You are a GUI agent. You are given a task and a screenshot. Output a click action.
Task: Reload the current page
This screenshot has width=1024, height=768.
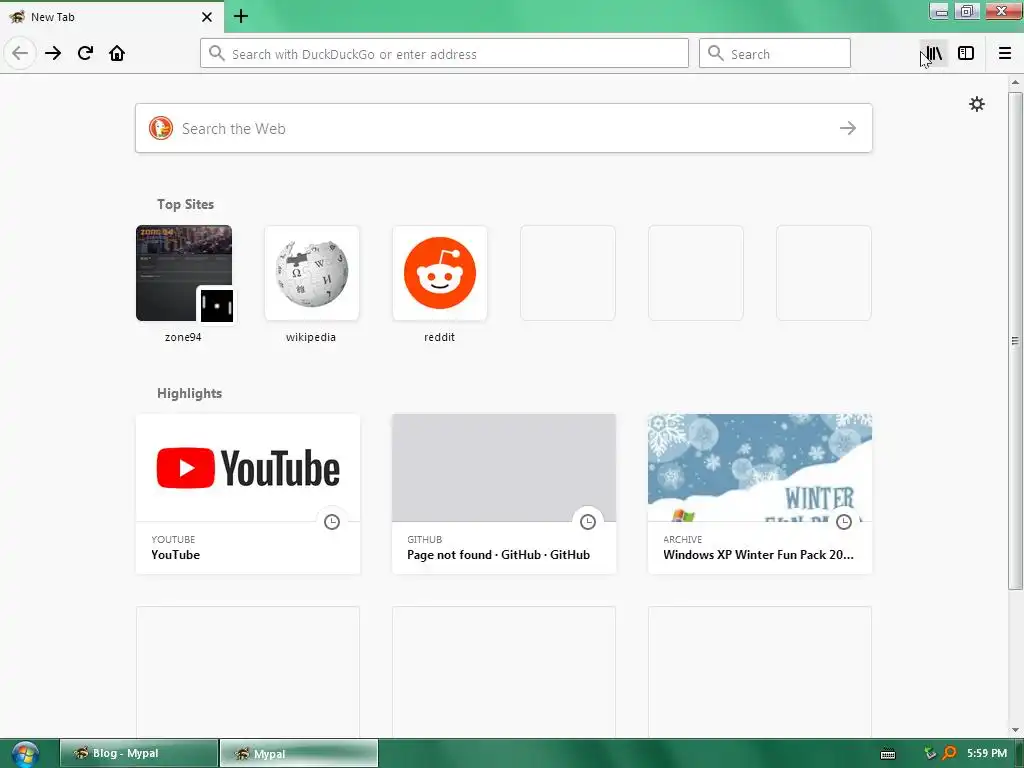coord(85,53)
